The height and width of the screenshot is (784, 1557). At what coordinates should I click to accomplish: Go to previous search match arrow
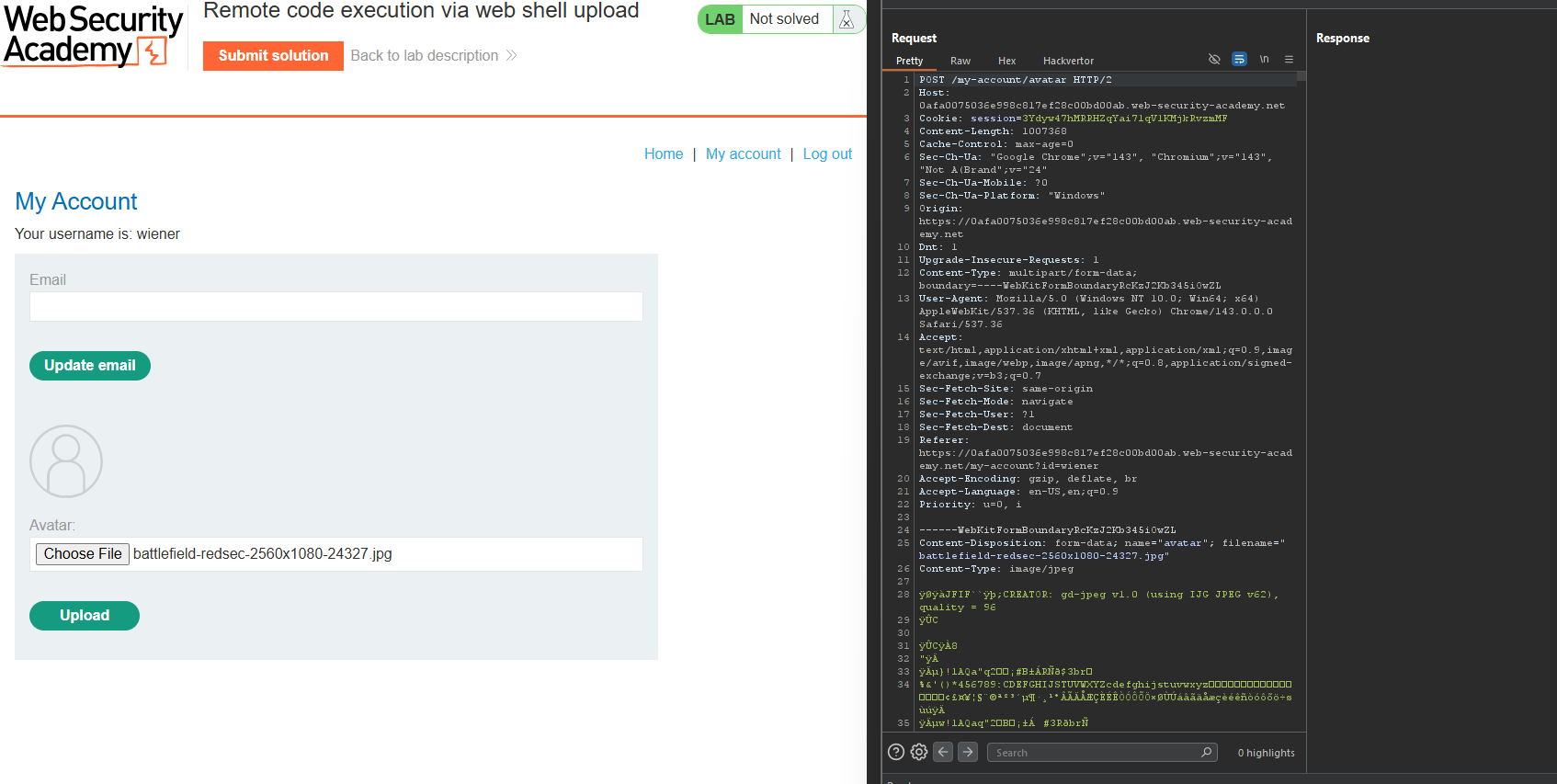pos(943,752)
